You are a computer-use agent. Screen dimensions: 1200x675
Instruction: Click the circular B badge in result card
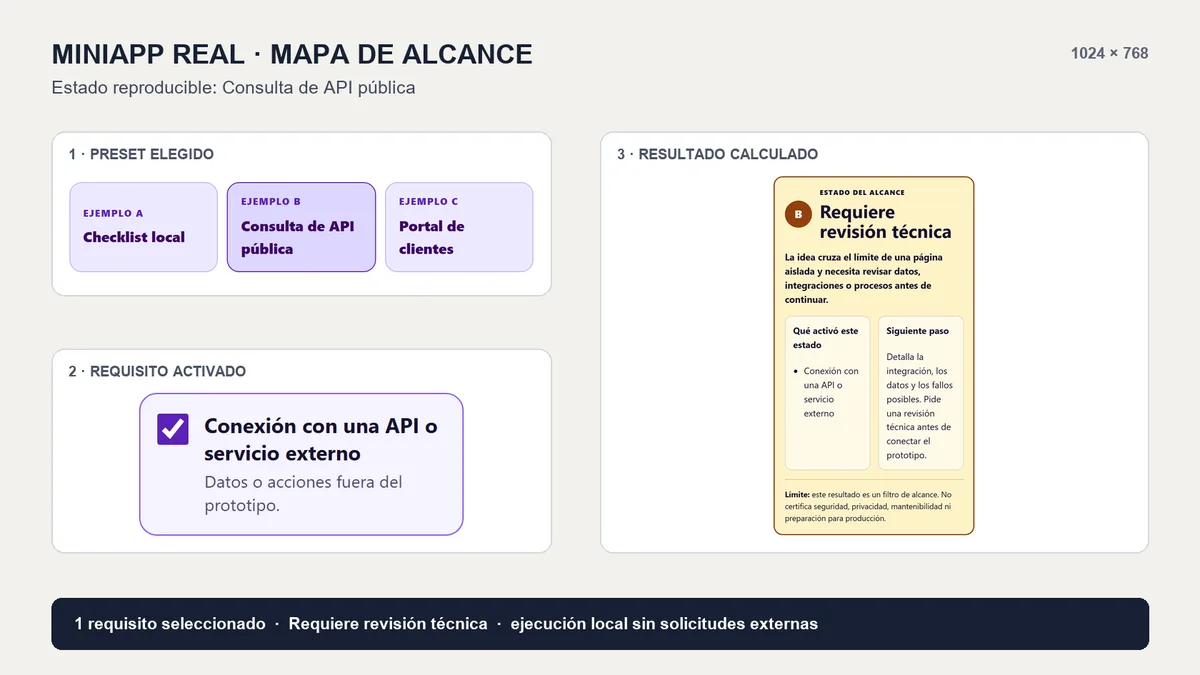tap(798, 213)
